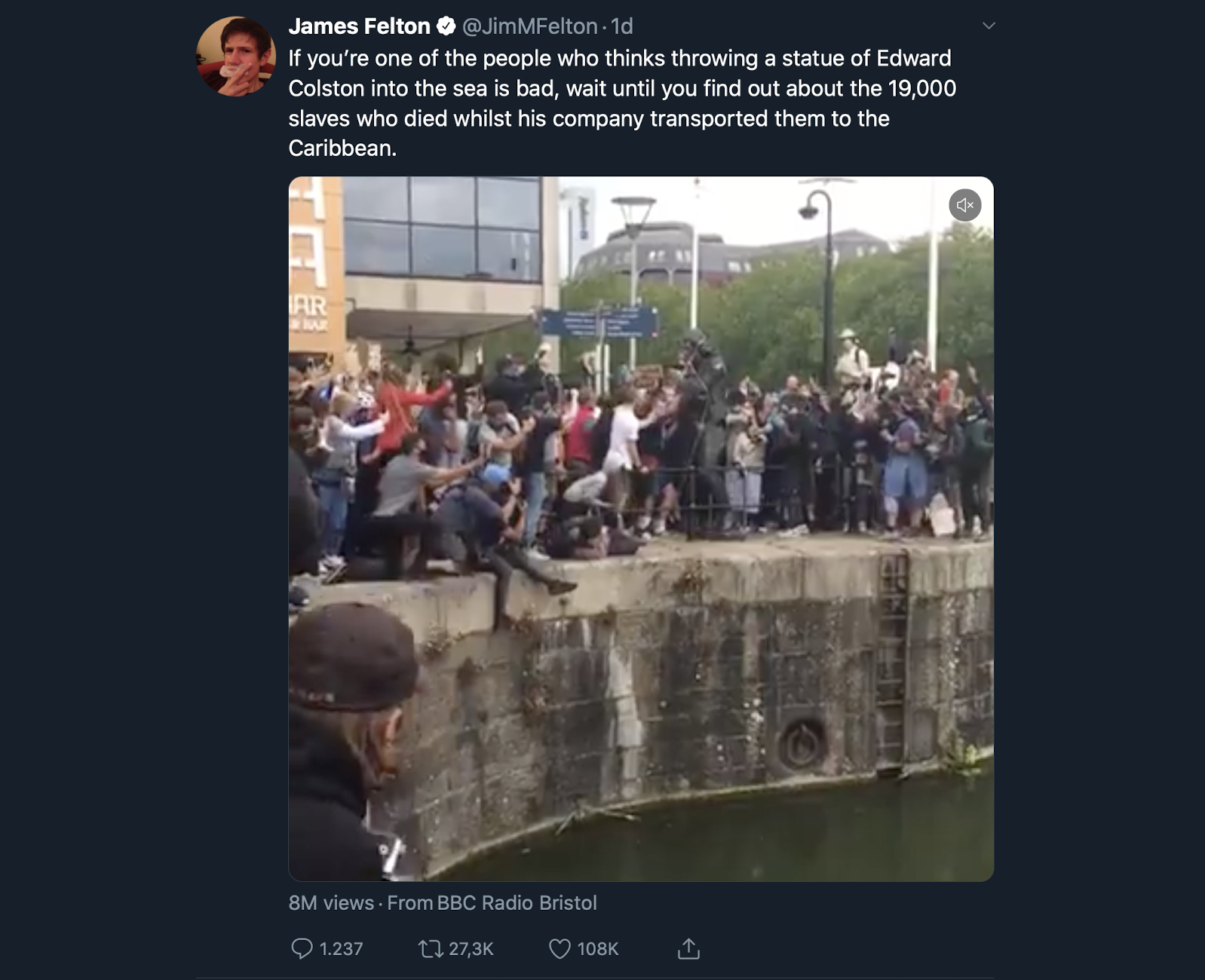1205x980 pixels.
Task: Open the James Felton display name link
Action: pos(359,26)
